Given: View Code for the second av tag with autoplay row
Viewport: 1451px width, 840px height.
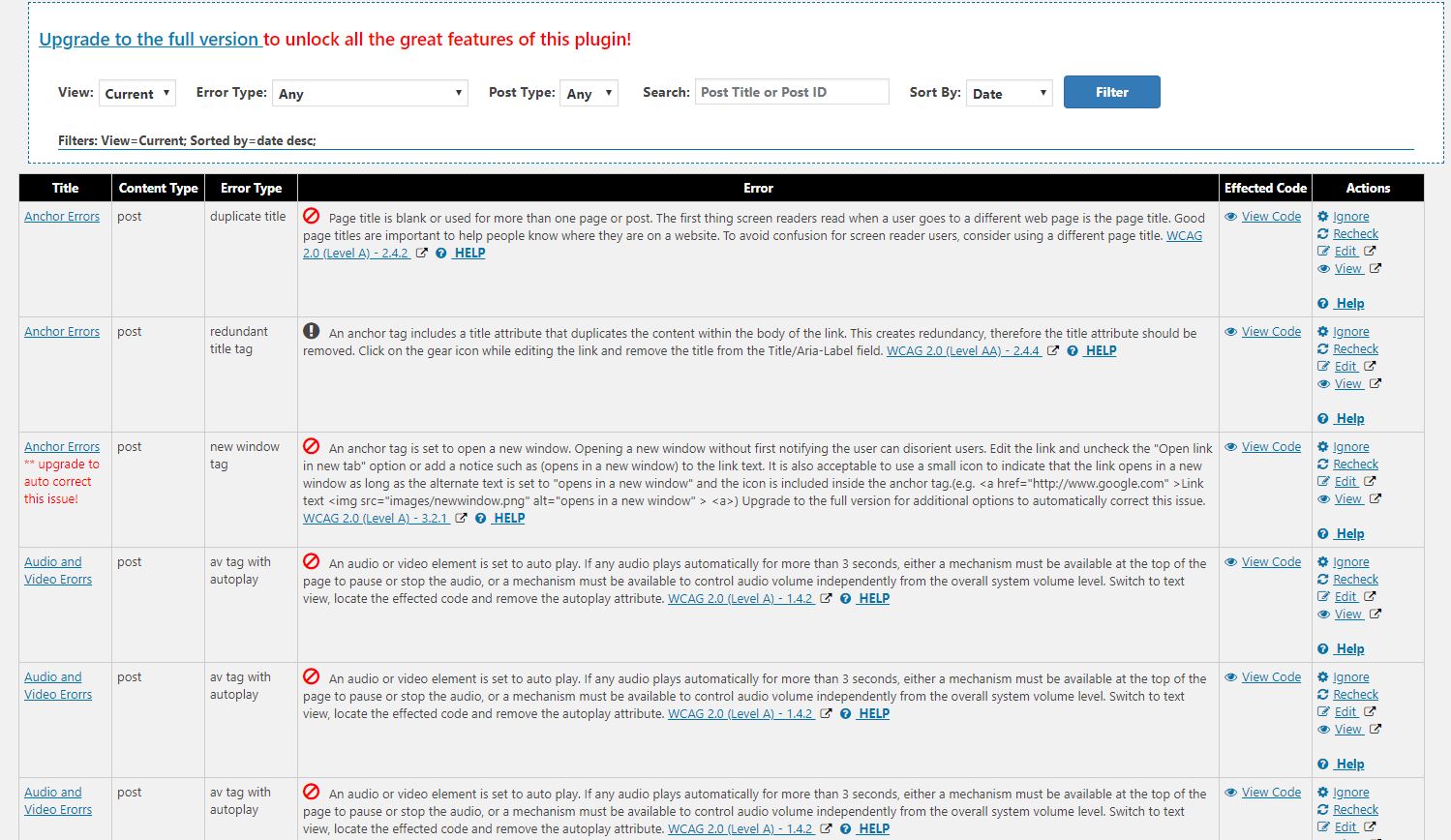Looking at the screenshot, I should click(x=1271, y=677).
